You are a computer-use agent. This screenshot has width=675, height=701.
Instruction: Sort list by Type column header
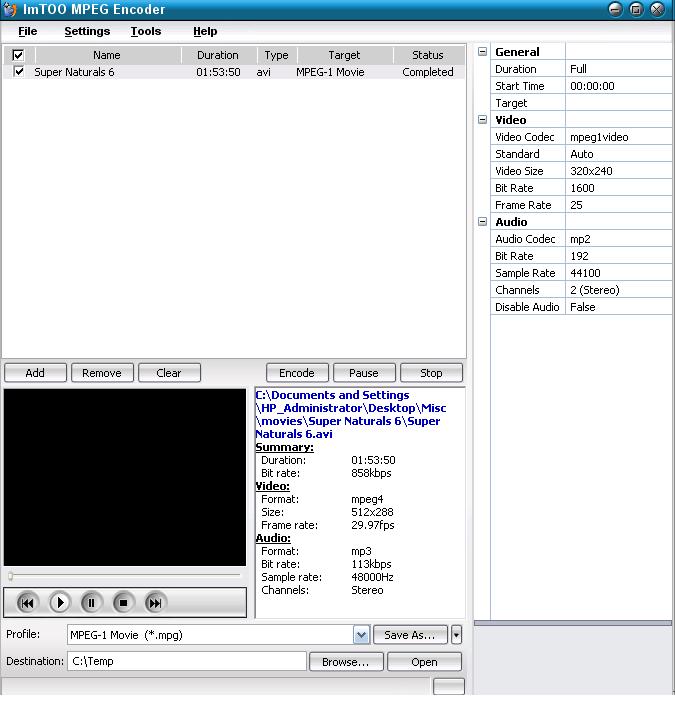276,55
